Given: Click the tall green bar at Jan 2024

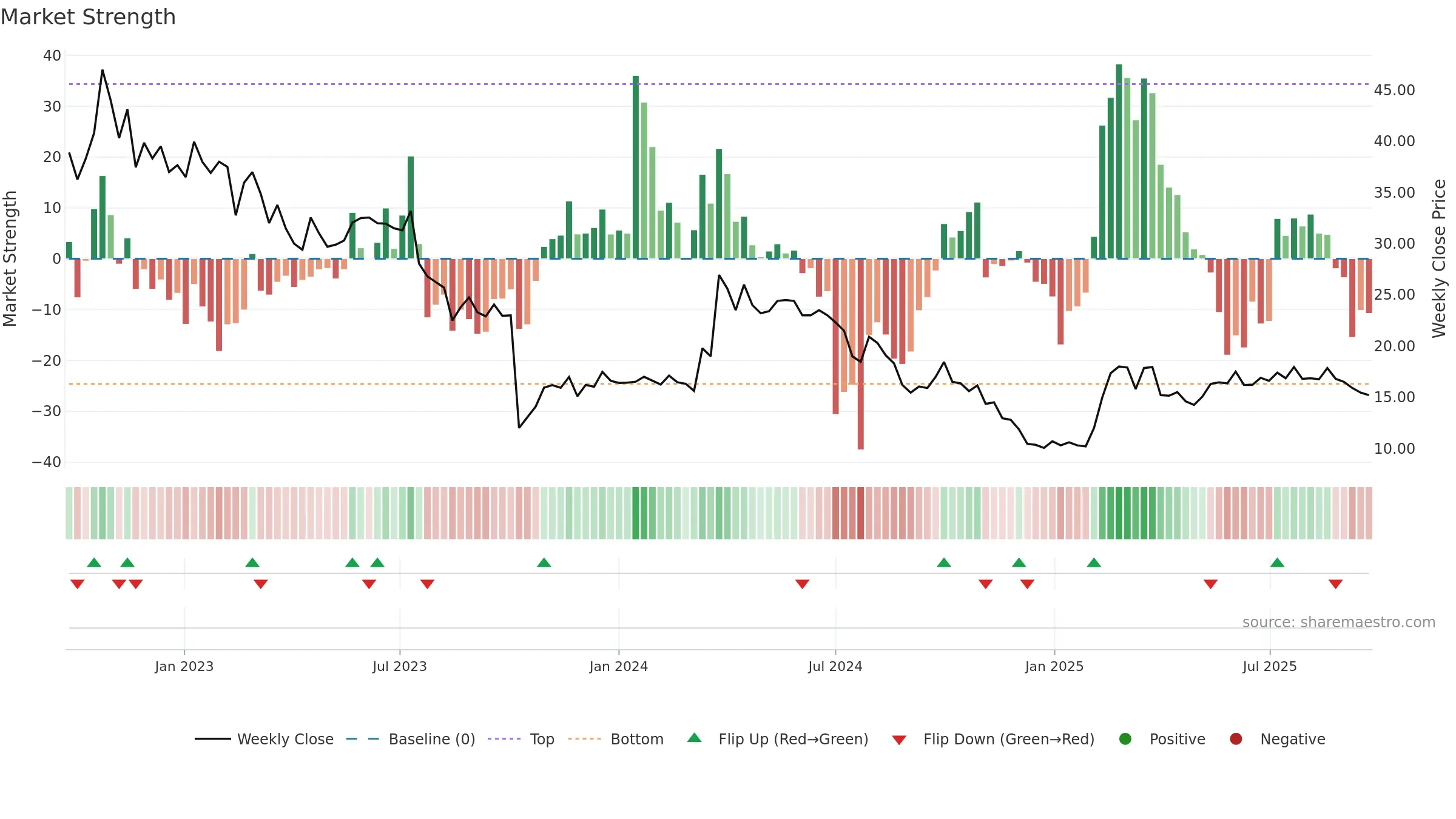Looking at the screenshot, I should (636, 167).
